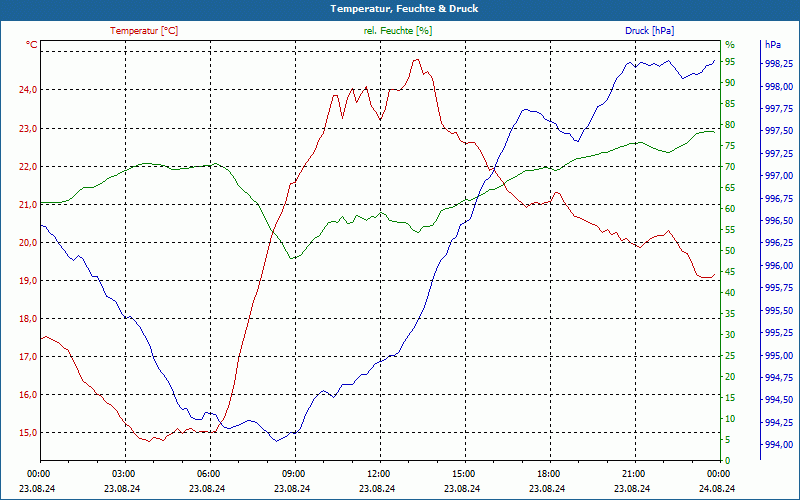The width and height of the screenshot is (800, 500).
Task: Click the blue '996,00' pressure axis value
Action: tap(778, 266)
